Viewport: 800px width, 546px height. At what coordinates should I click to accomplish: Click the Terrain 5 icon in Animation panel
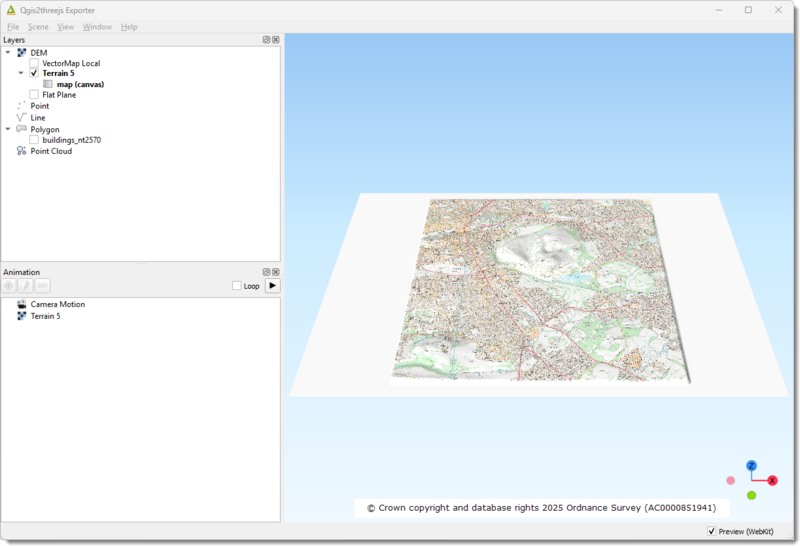coord(21,316)
